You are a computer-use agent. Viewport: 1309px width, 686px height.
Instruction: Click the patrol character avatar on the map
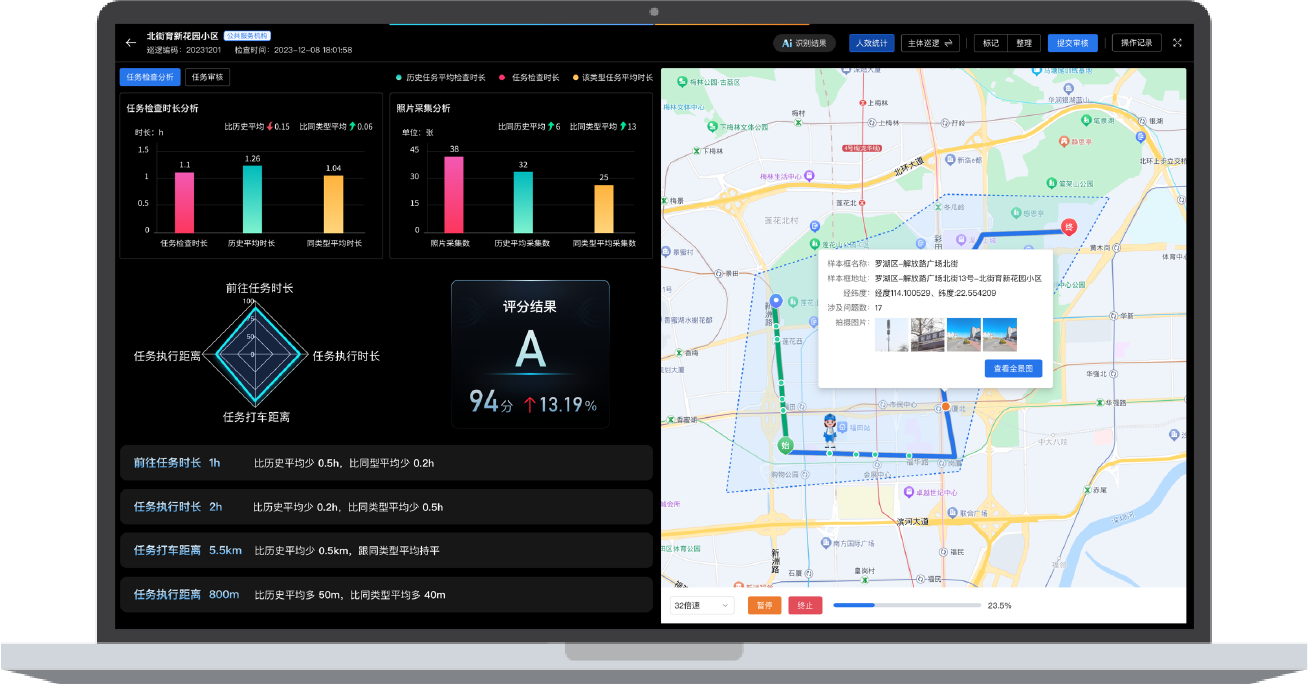(829, 430)
